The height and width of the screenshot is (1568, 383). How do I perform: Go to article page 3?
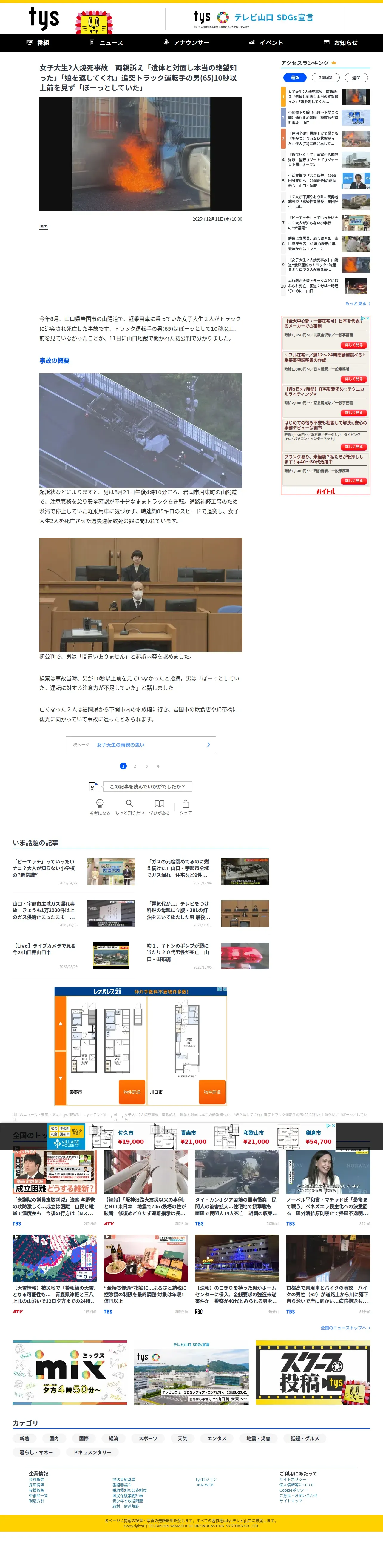[146, 766]
